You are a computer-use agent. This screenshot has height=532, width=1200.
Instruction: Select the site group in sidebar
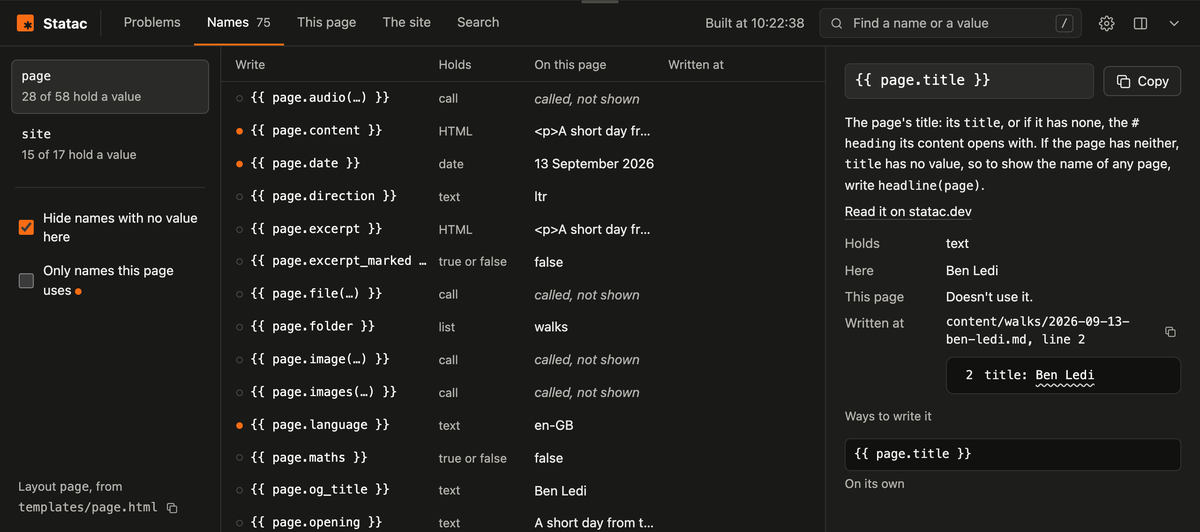(110, 144)
